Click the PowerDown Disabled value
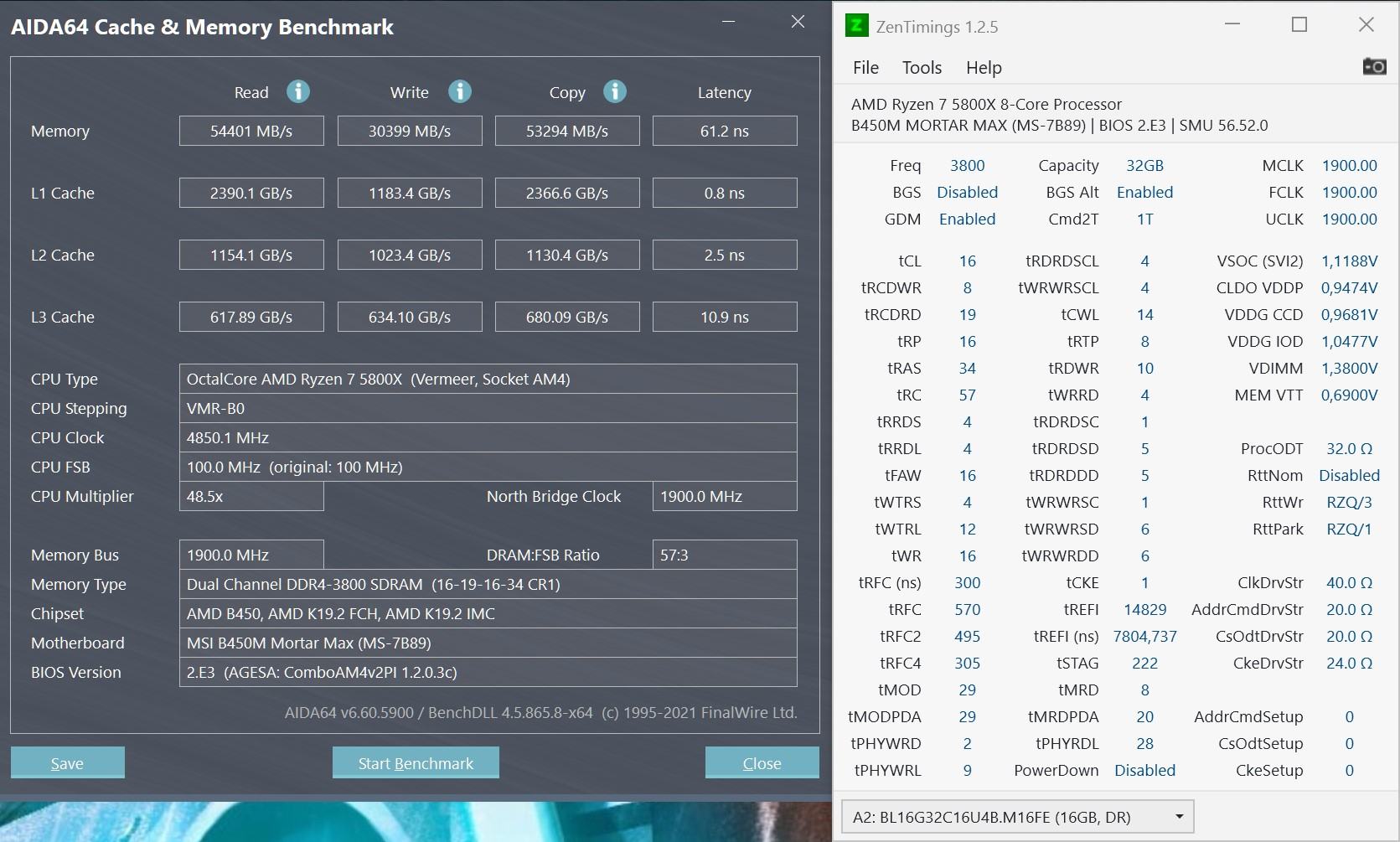This screenshot has height=842, width=1400. tap(1144, 770)
